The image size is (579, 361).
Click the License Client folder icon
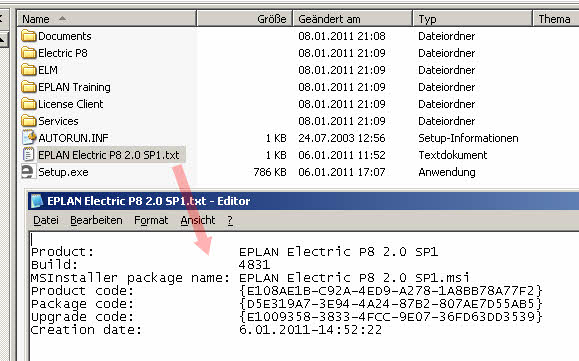click(28, 104)
